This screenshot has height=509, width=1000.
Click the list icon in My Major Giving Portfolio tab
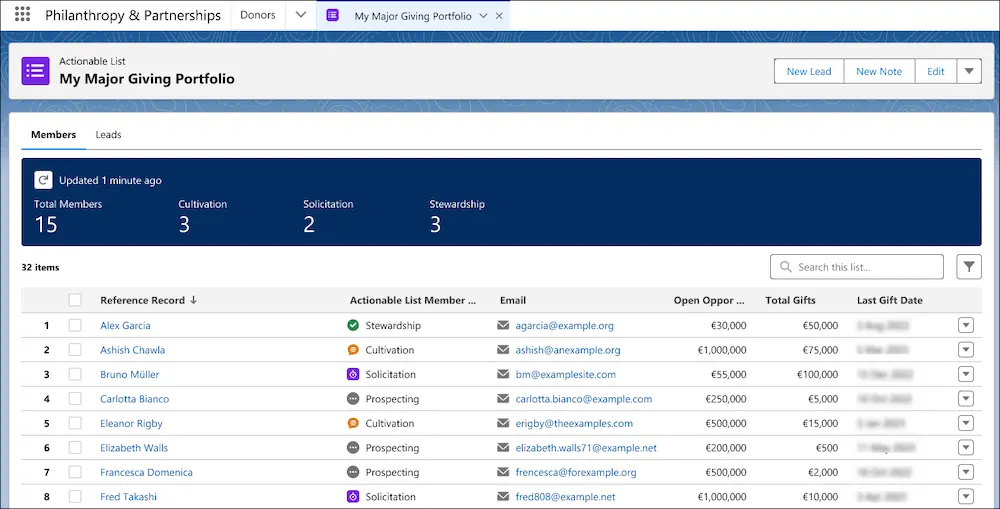332,15
